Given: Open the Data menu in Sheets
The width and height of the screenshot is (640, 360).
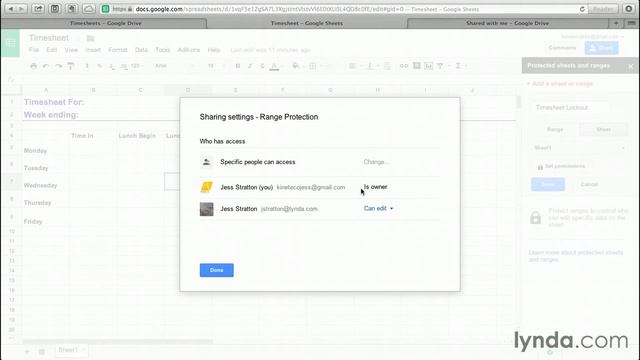Looking at the screenshot, I should (x=141, y=50).
